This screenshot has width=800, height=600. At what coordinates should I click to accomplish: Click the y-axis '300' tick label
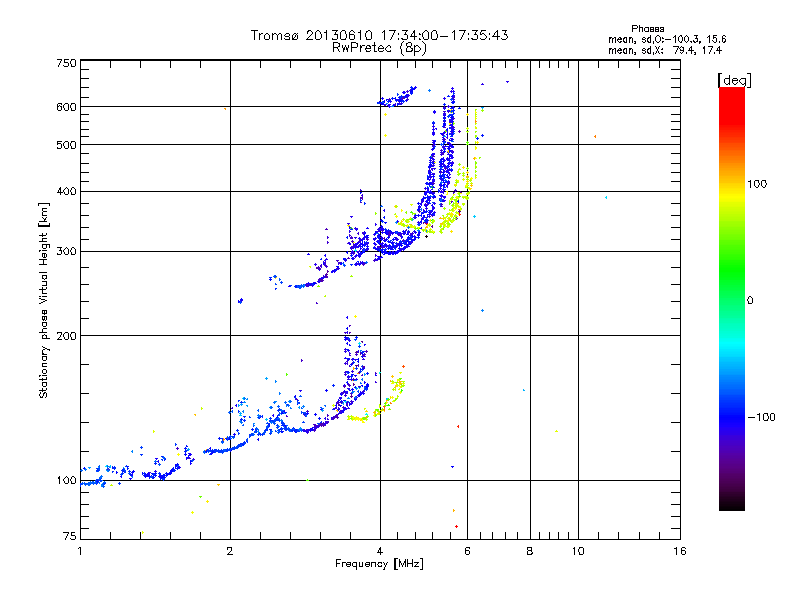(x=66, y=252)
